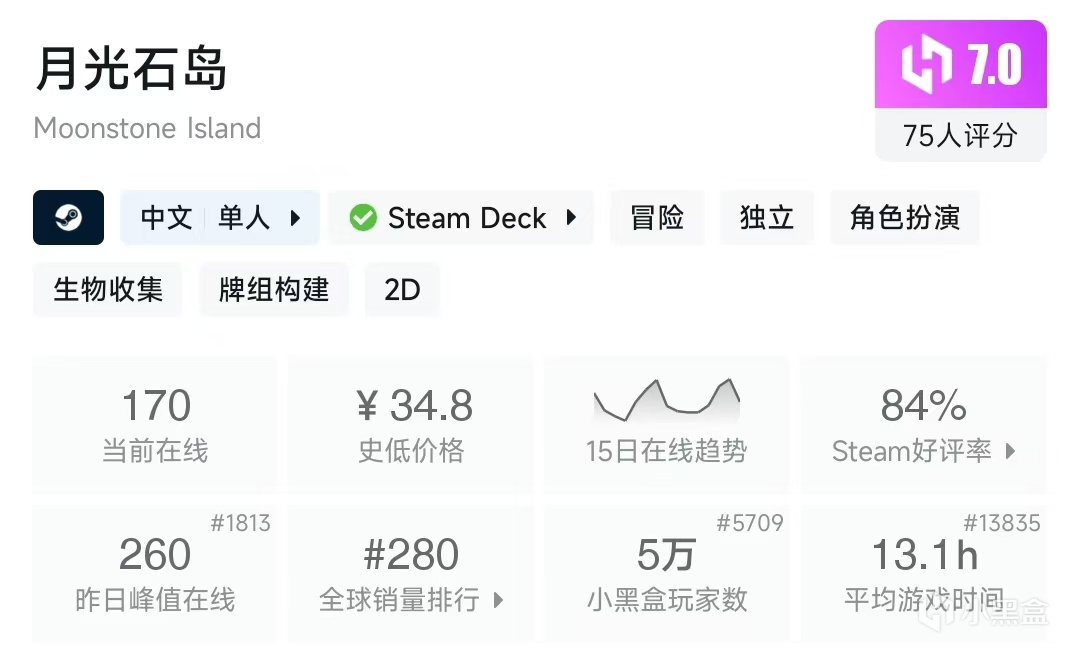
Task: Click the Xiaoheihe 7.0 score badge
Action: (960, 65)
